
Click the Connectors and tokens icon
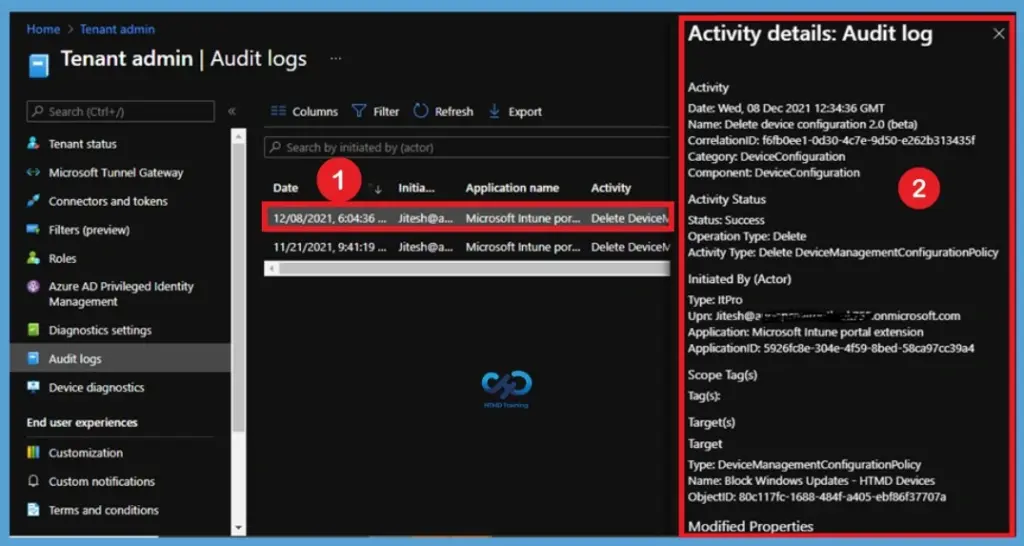point(33,201)
